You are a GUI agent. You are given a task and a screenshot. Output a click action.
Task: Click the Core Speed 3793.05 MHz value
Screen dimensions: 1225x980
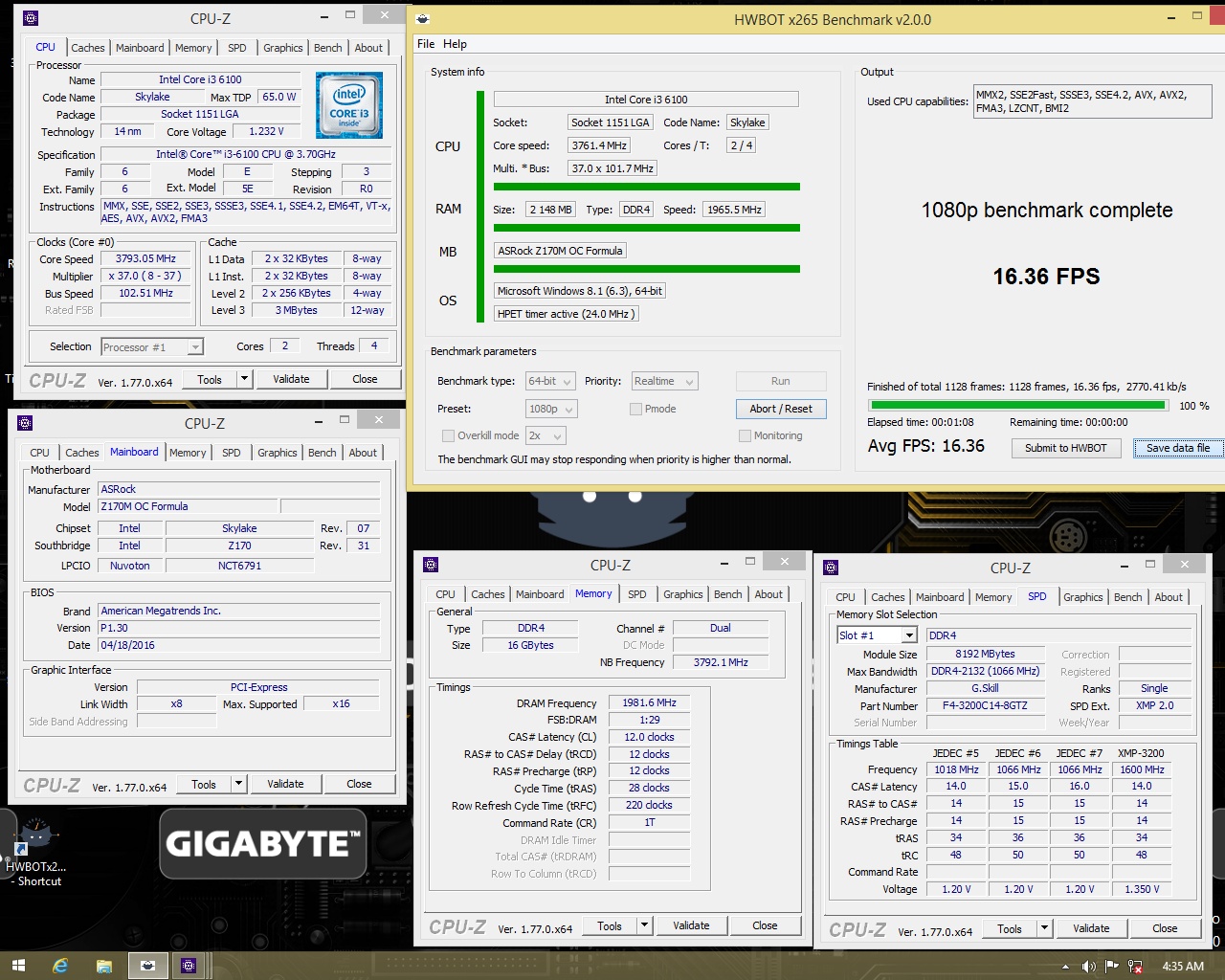(145, 258)
